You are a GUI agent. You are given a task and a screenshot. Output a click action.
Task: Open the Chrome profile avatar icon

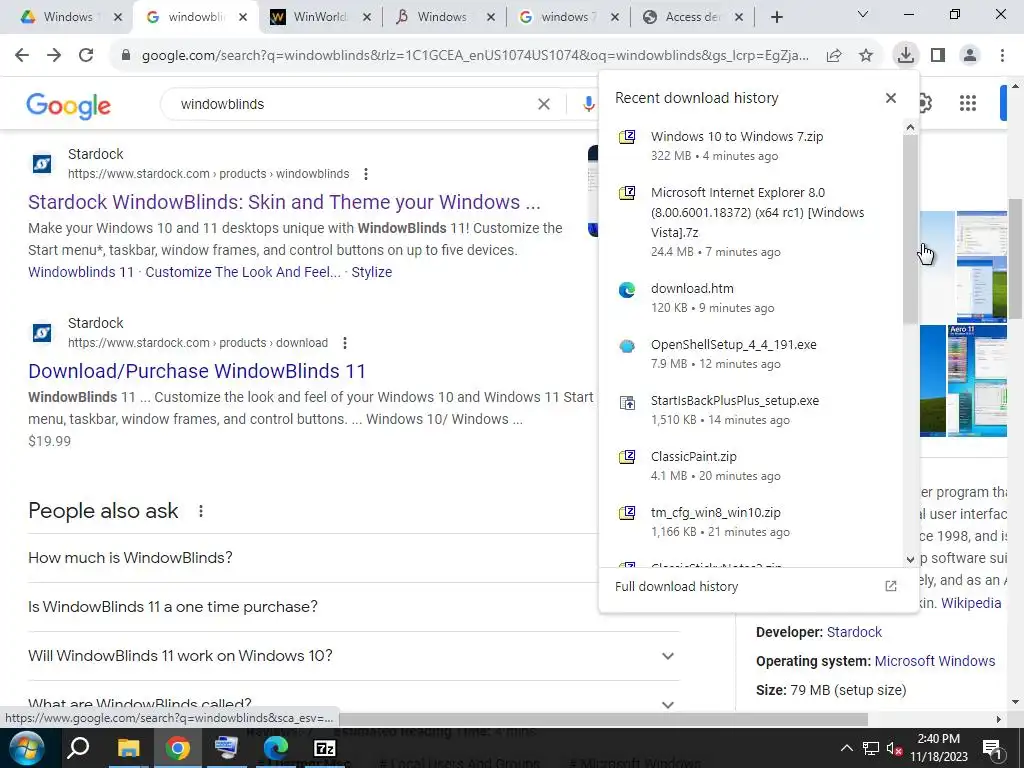pyautogui.click(x=970, y=56)
